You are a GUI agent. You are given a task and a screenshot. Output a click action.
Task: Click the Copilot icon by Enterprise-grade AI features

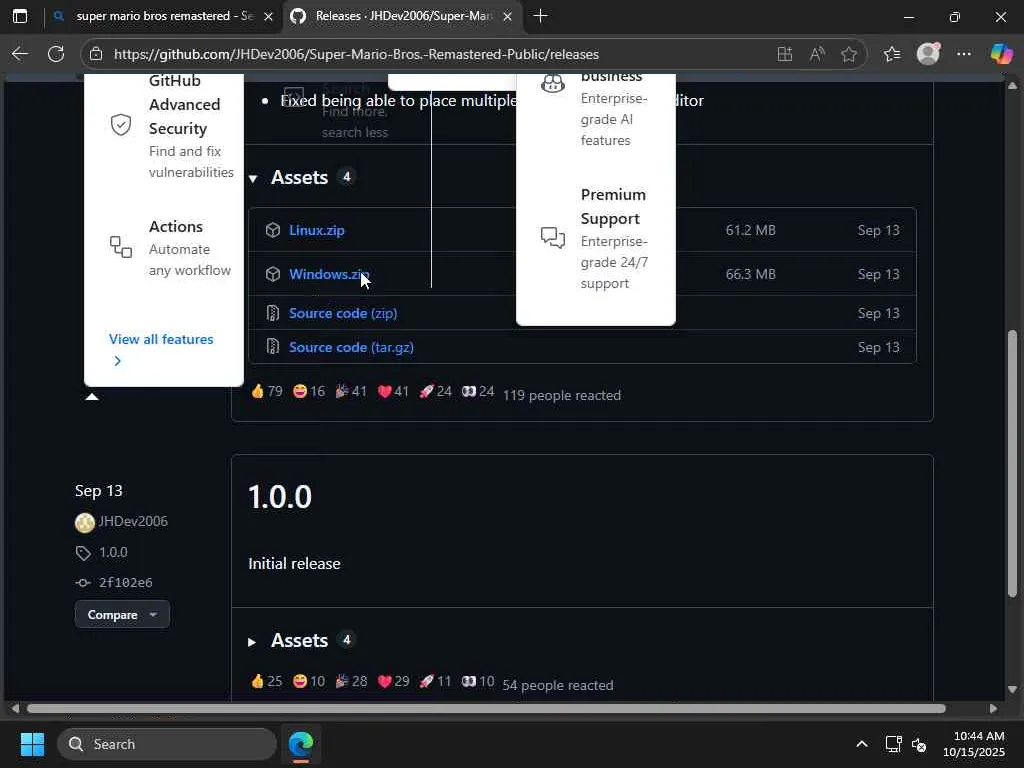pyautogui.click(x=552, y=84)
